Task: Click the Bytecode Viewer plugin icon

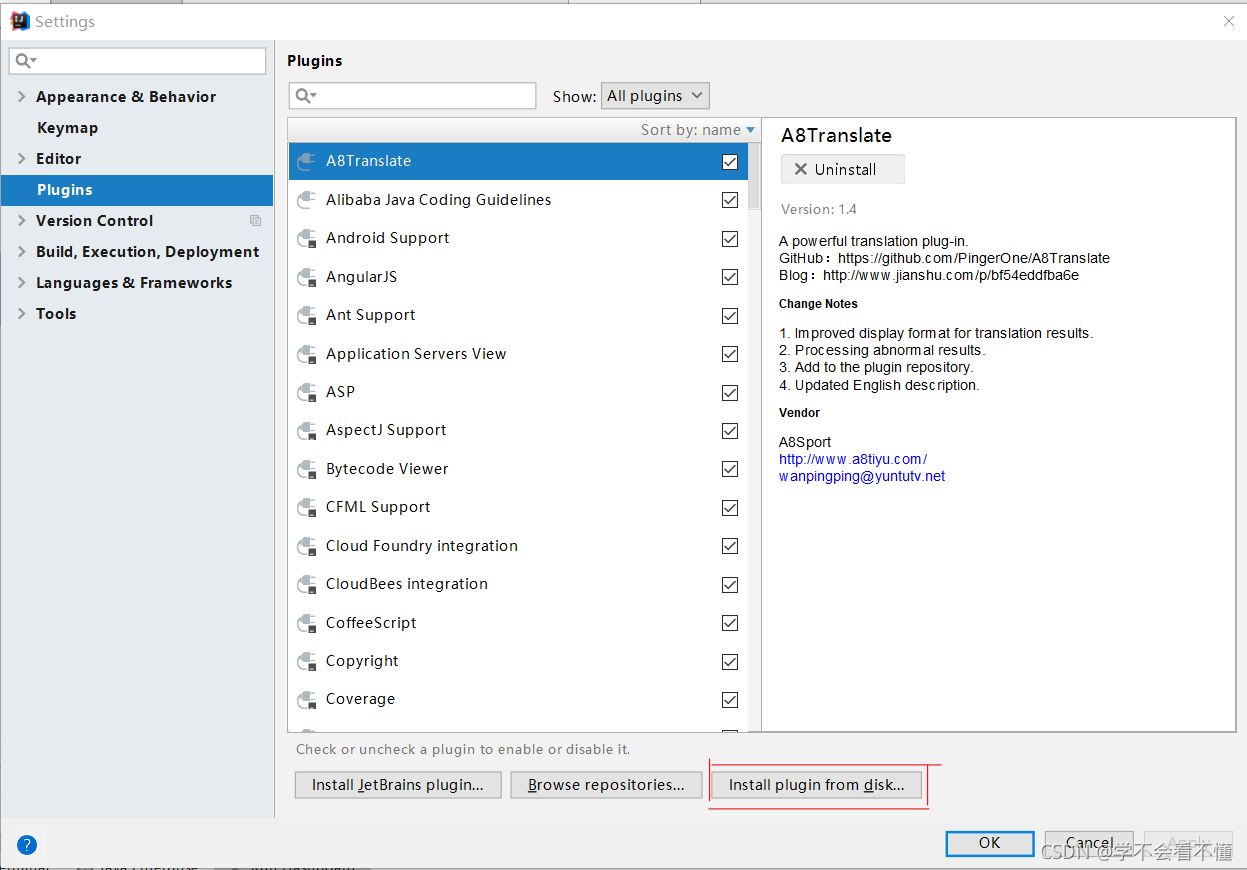Action: pos(308,470)
